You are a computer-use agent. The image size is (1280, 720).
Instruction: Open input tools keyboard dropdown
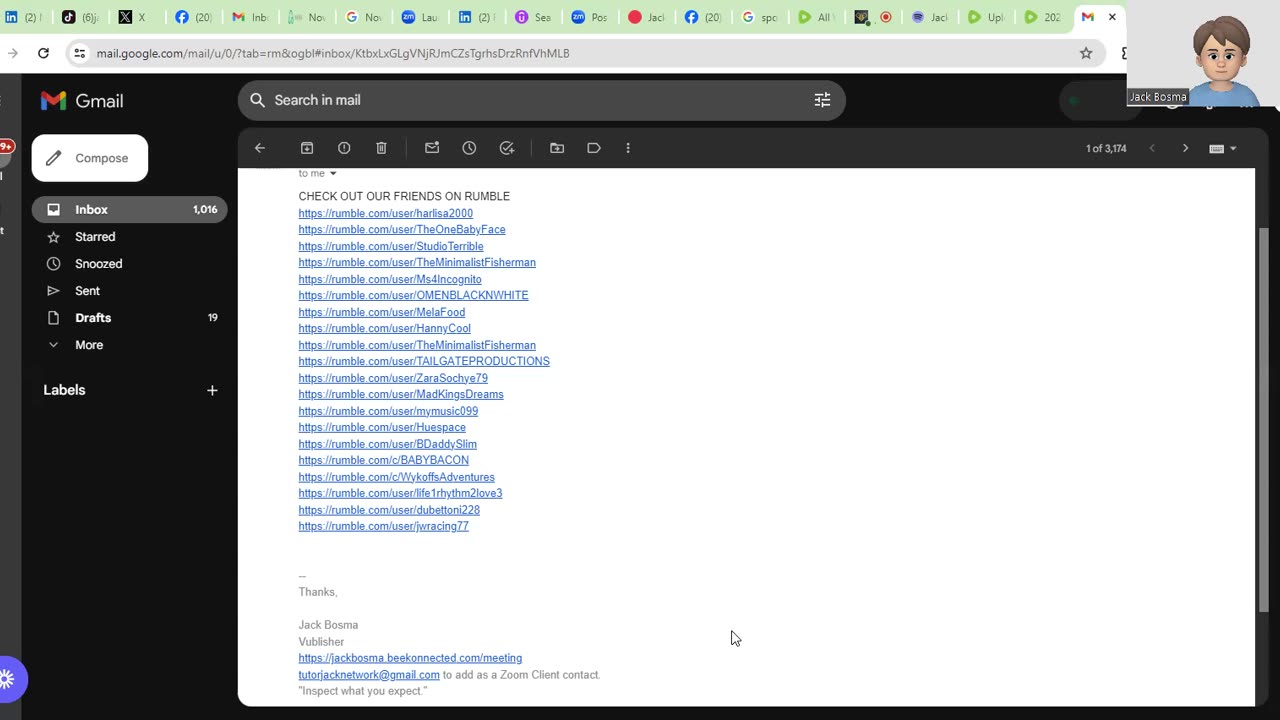click(1223, 148)
